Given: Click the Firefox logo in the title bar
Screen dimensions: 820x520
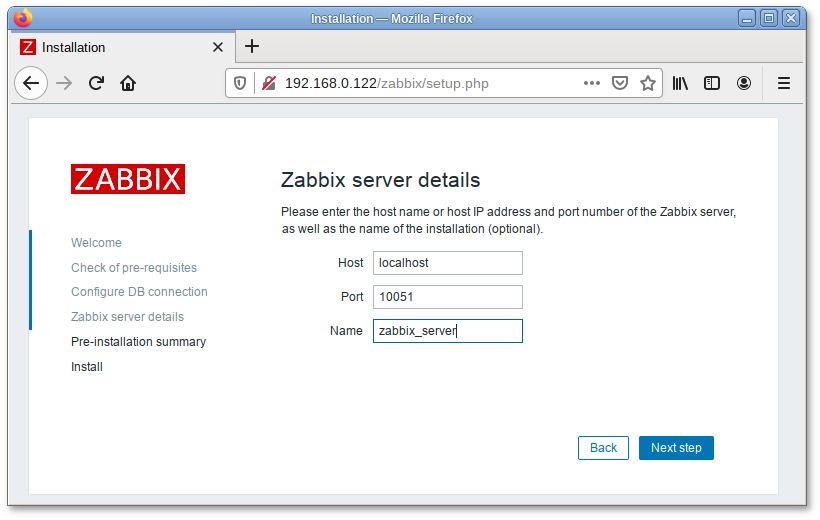Looking at the screenshot, I should click(23, 18).
